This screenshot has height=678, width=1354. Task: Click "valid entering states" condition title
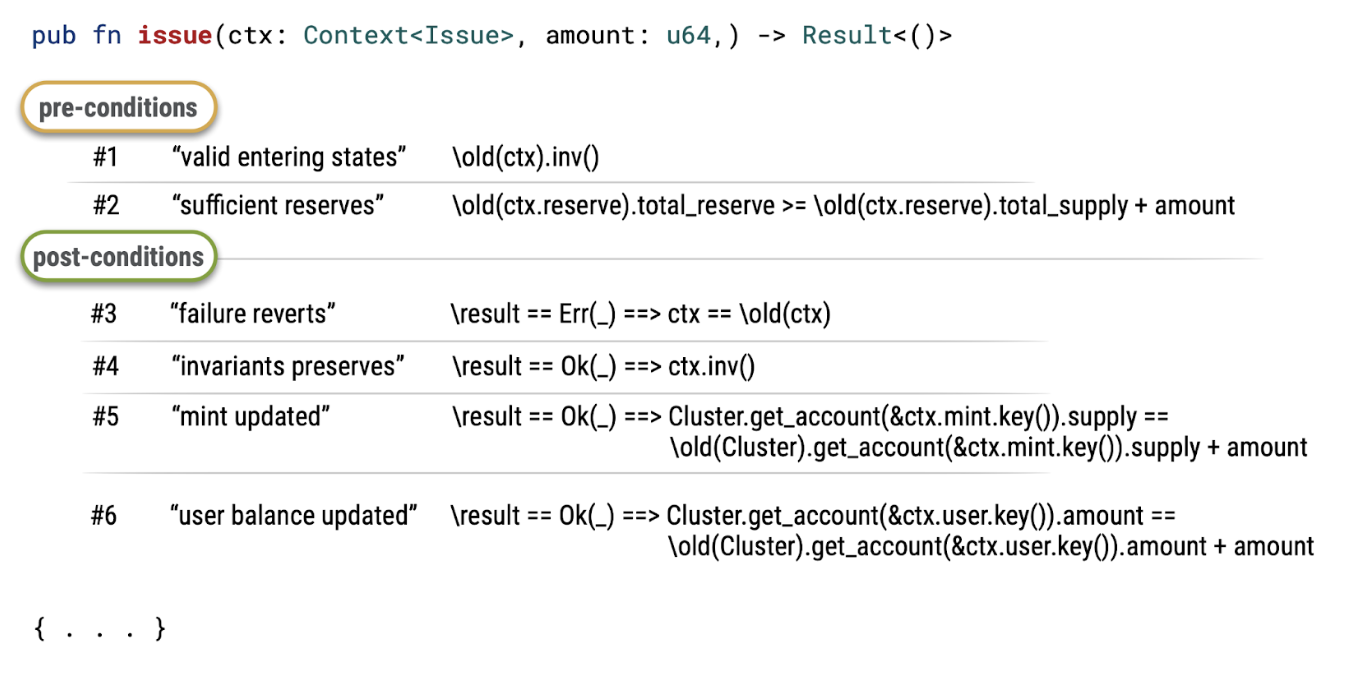[x=289, y=157]
